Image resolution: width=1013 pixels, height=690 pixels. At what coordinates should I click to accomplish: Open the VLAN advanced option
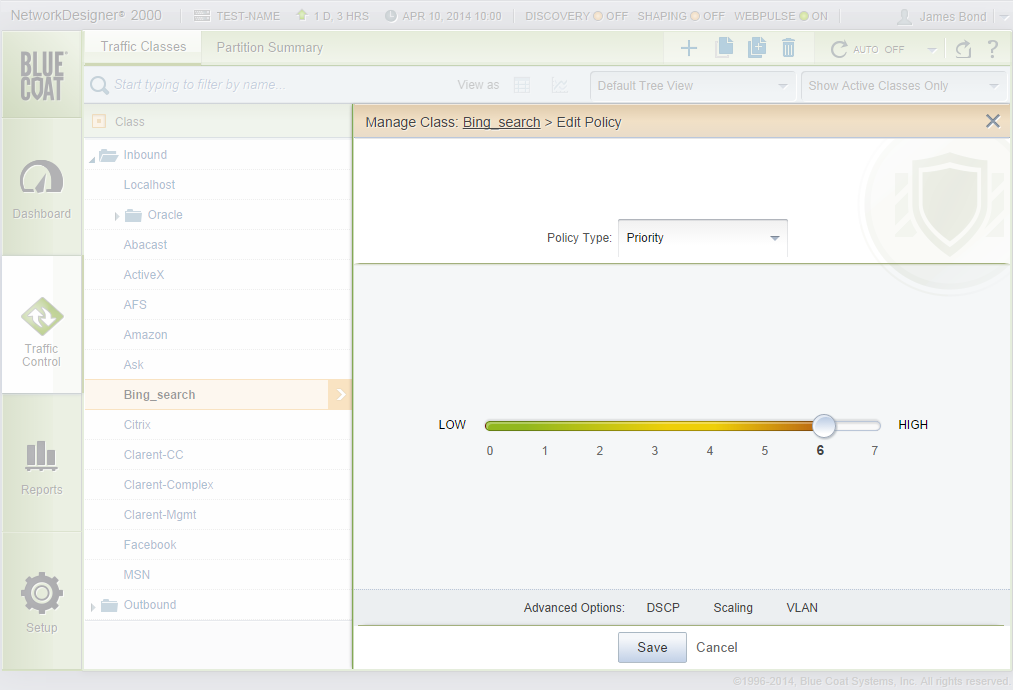click(x=802, y=608)
